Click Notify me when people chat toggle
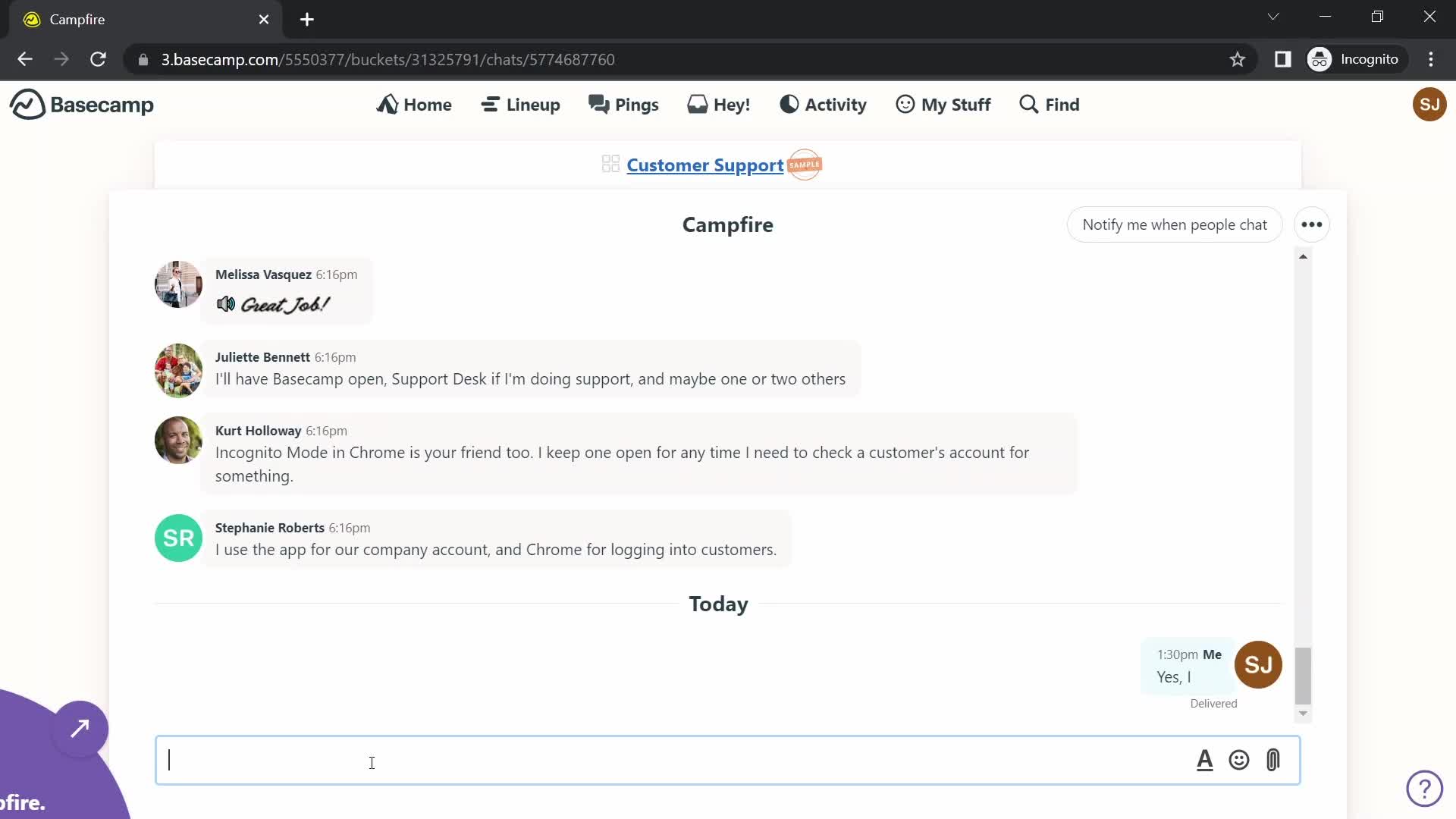 (x=1174, y=224)
